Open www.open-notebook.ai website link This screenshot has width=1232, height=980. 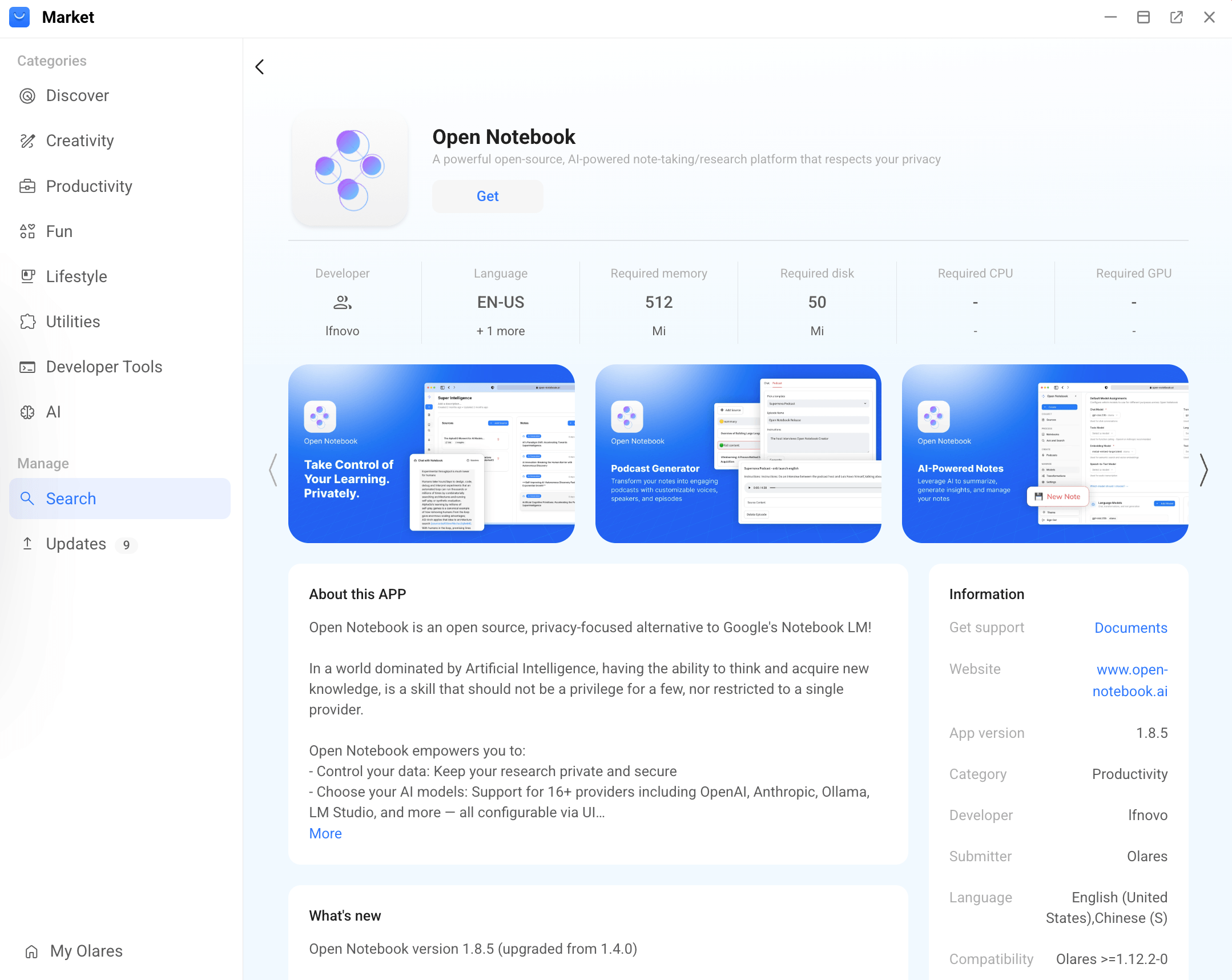[x=1130, y=680]
